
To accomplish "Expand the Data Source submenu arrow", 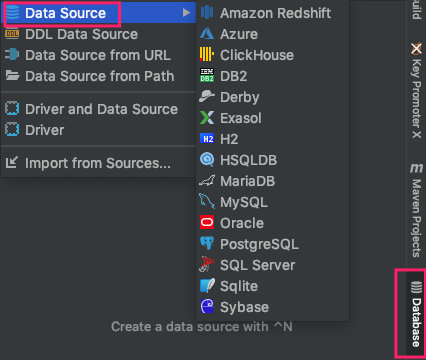I will tap(187, 13).
